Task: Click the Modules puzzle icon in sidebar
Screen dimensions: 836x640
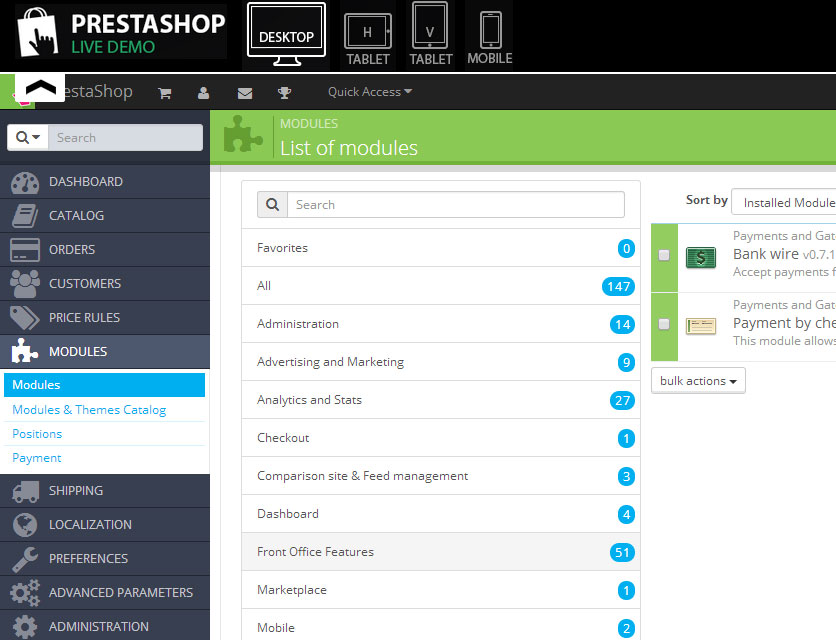Action: pyautogui.click(x=25, y=351)
